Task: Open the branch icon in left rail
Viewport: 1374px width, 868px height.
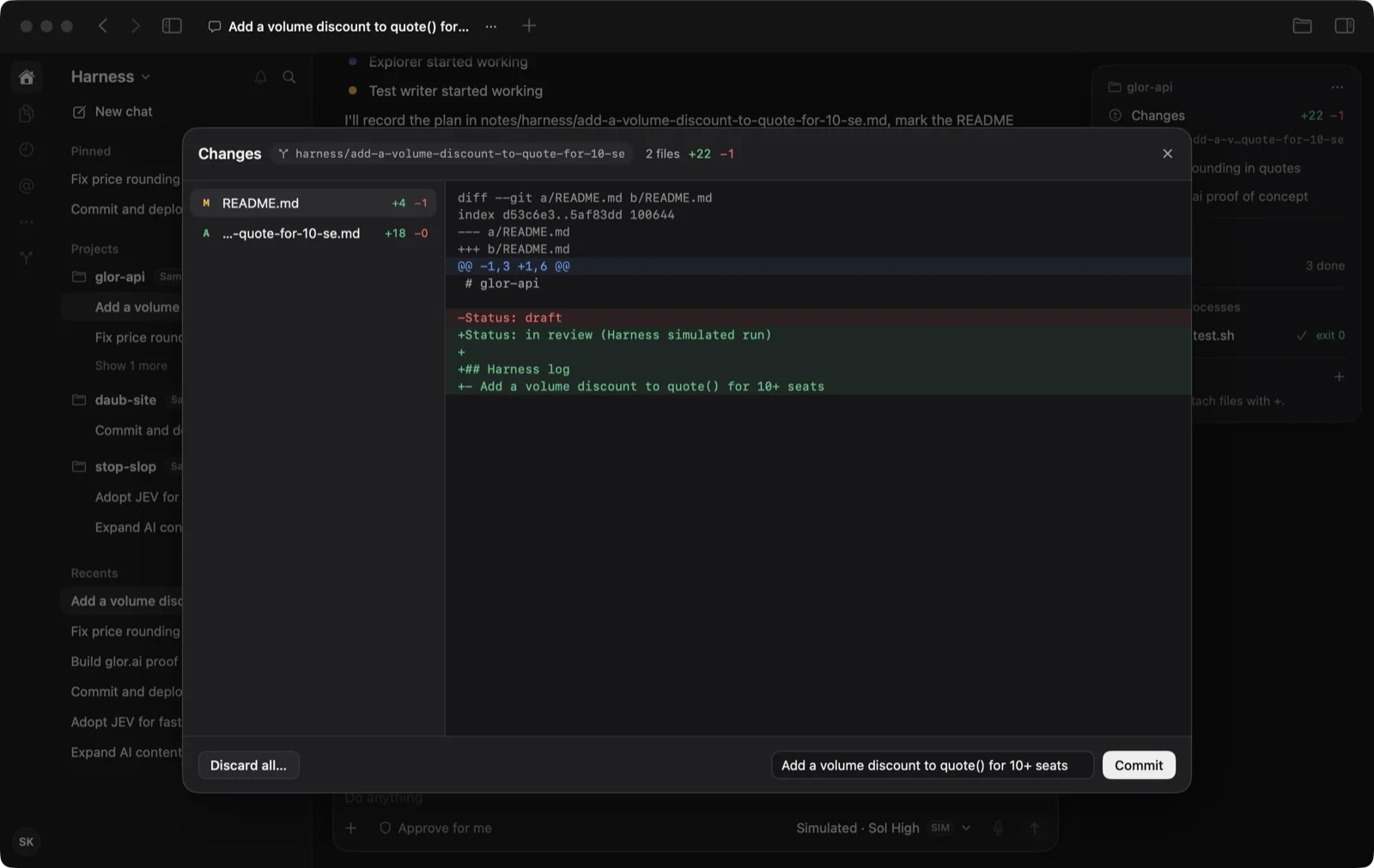Action: [27, 258]
